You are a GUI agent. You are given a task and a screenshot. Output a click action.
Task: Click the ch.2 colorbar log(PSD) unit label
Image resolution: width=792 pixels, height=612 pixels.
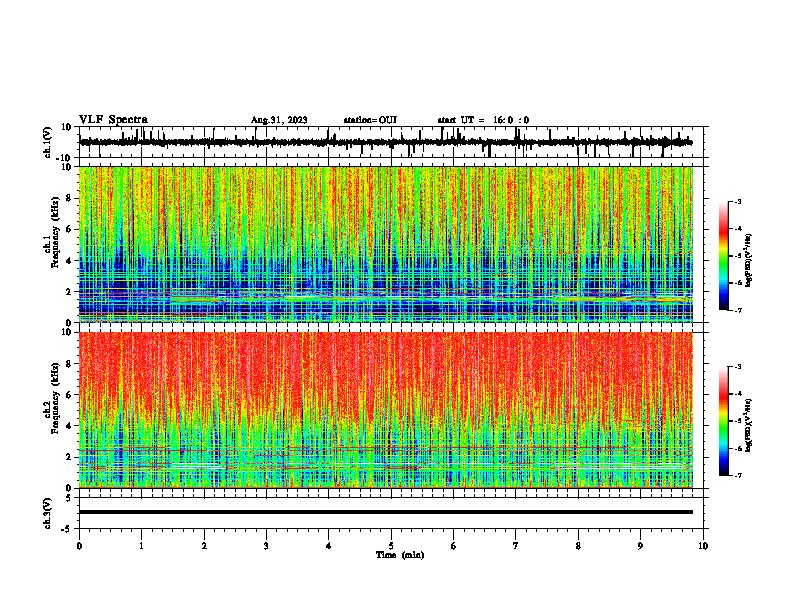pos(748,426)
